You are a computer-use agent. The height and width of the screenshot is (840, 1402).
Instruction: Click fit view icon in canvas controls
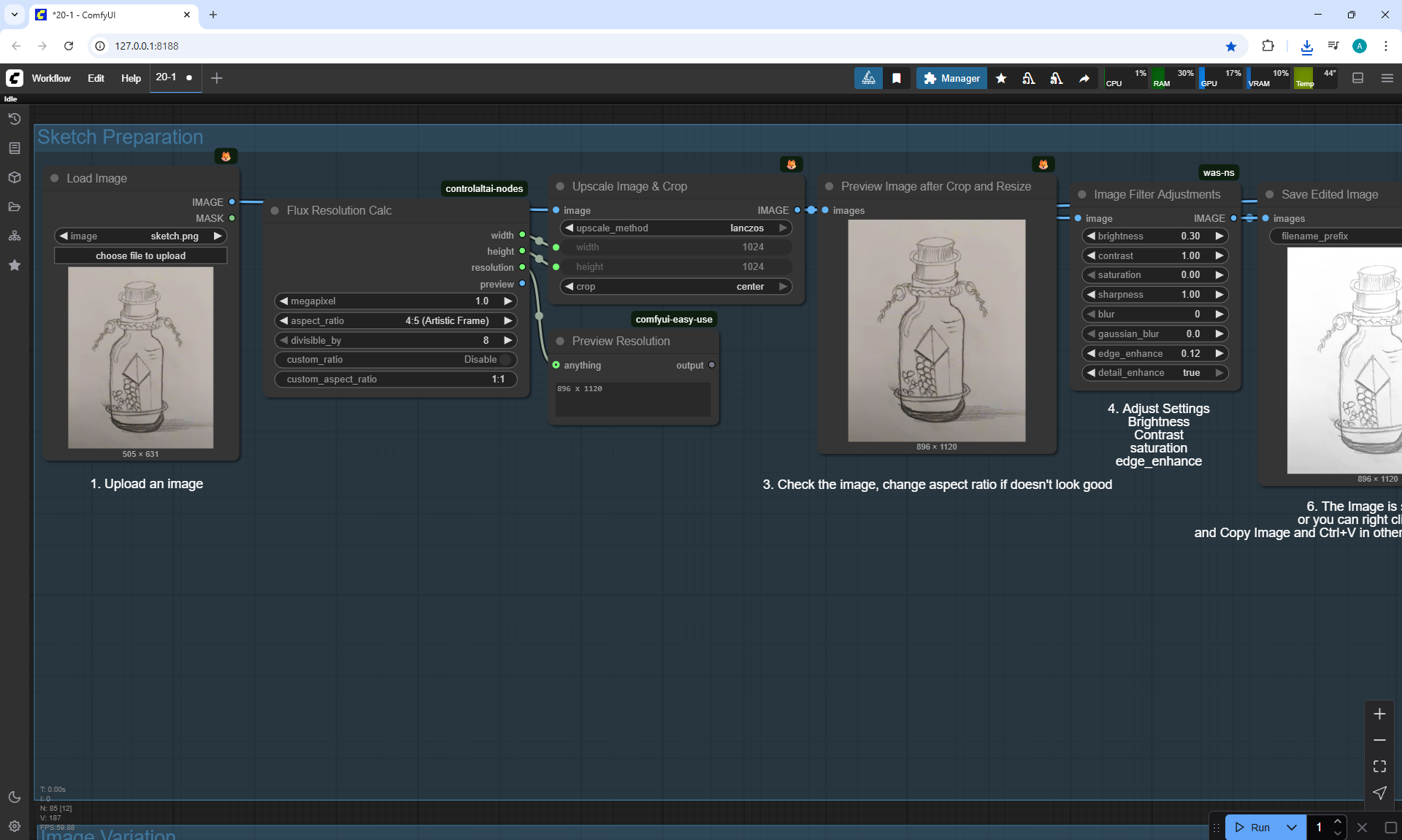pyautogui.click(x=1379, y=766)
